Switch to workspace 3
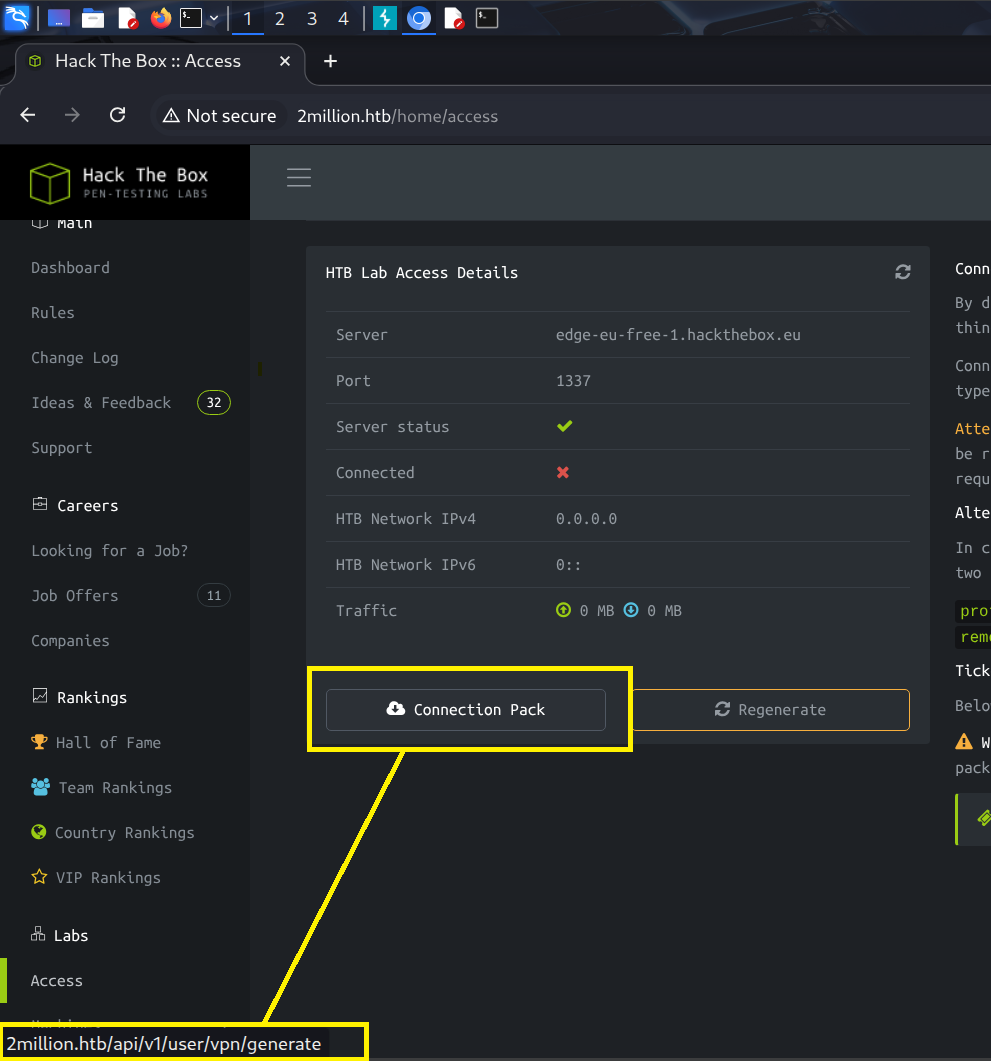 [312, 19]
